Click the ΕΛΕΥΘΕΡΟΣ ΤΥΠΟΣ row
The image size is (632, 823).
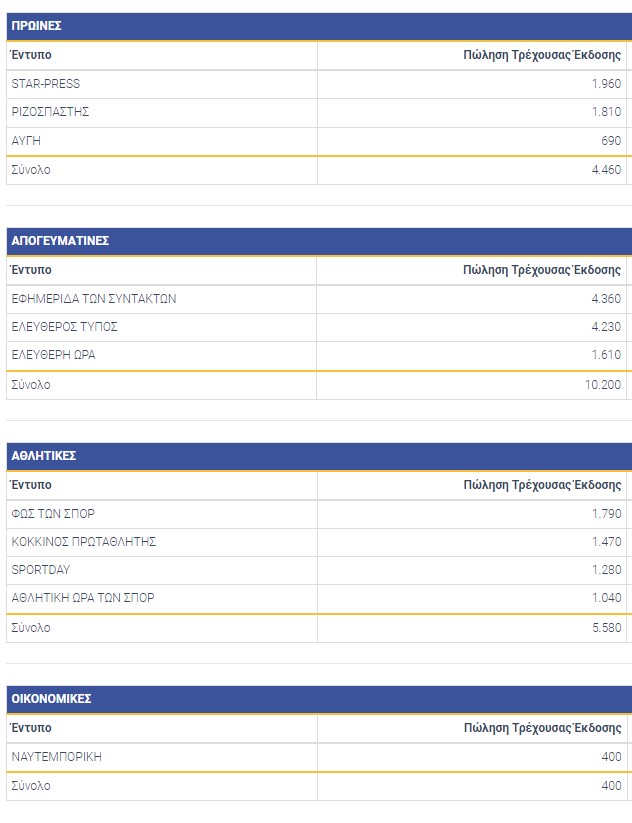(319, 328)
